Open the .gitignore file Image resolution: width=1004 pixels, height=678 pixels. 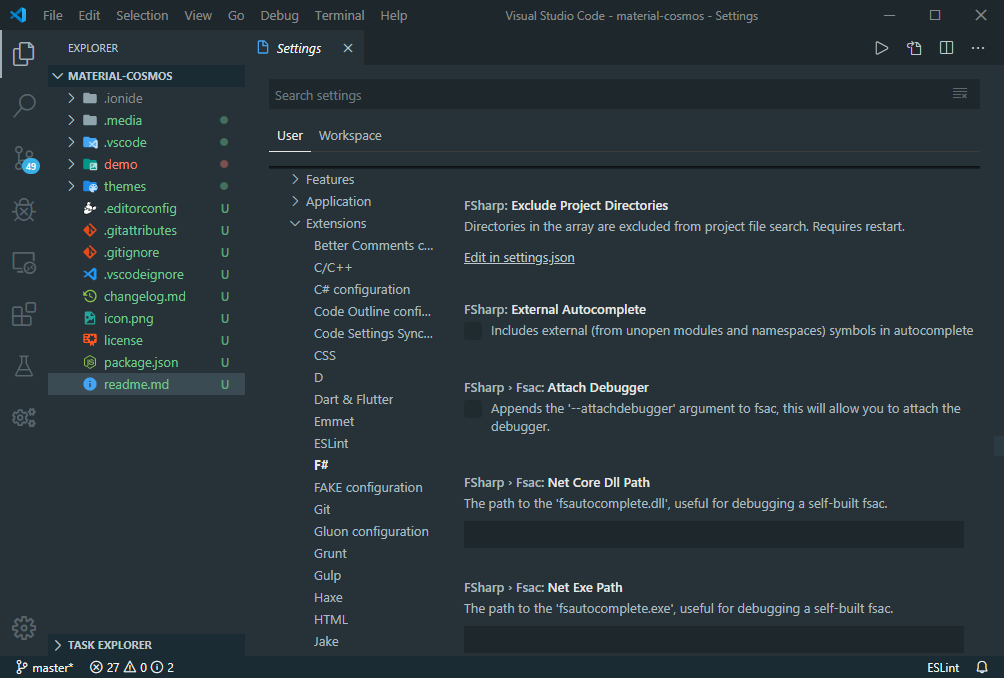coord(131,252)
